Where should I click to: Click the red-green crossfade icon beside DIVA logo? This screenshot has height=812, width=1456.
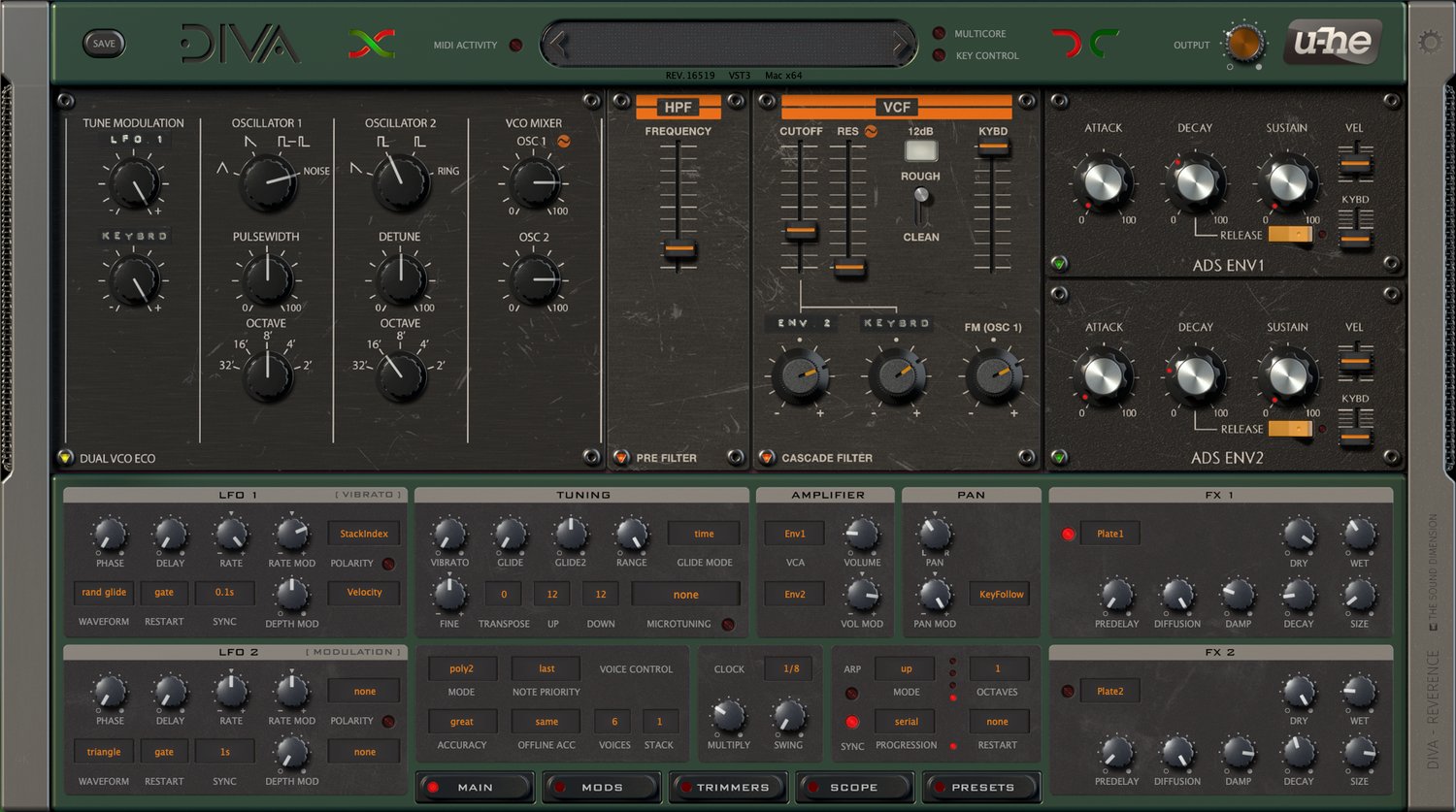(372, 43)
